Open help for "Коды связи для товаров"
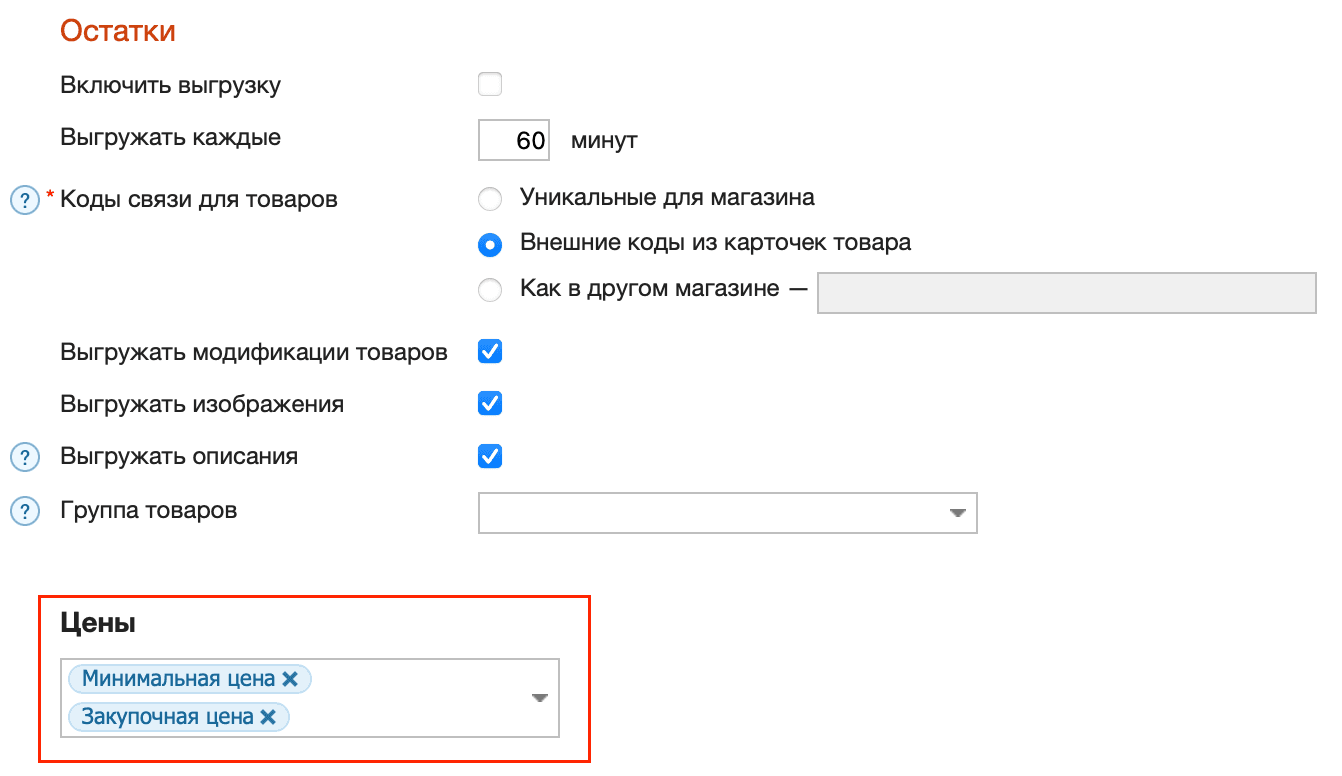Image resolution: width=1342 pixels, height=776 pixels. coord(24,199)
